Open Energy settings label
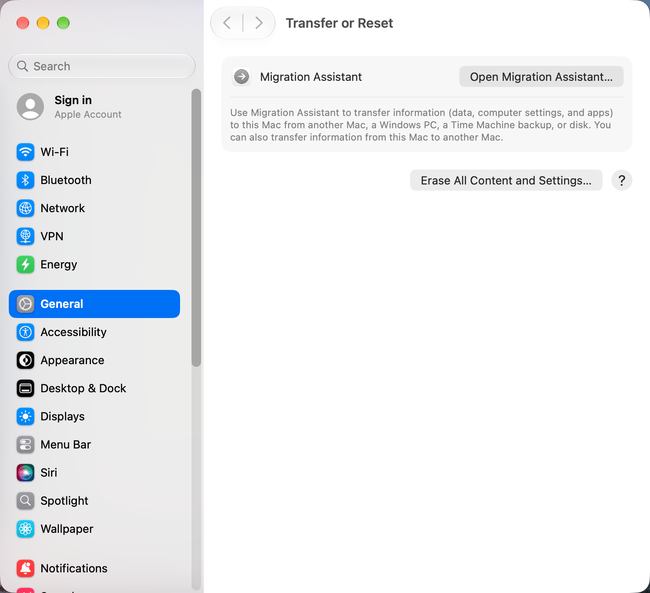Image resolution: width=650 pixels, height=593 pixels. point(58,265)
